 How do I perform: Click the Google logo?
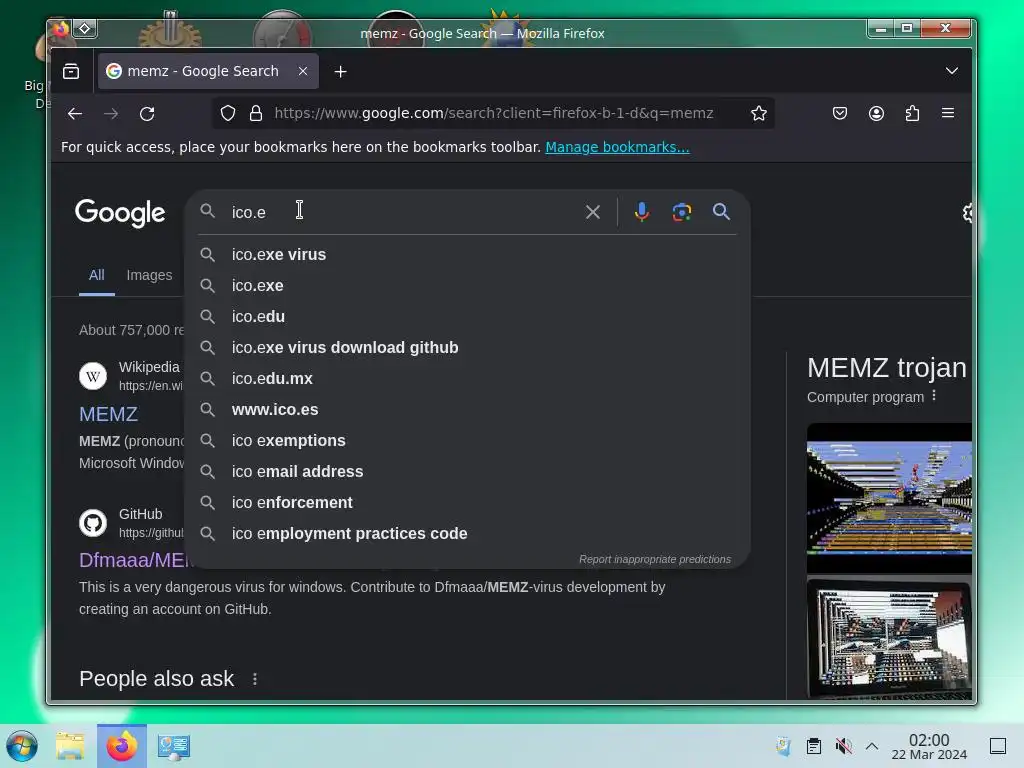click(x=120, y=213)
